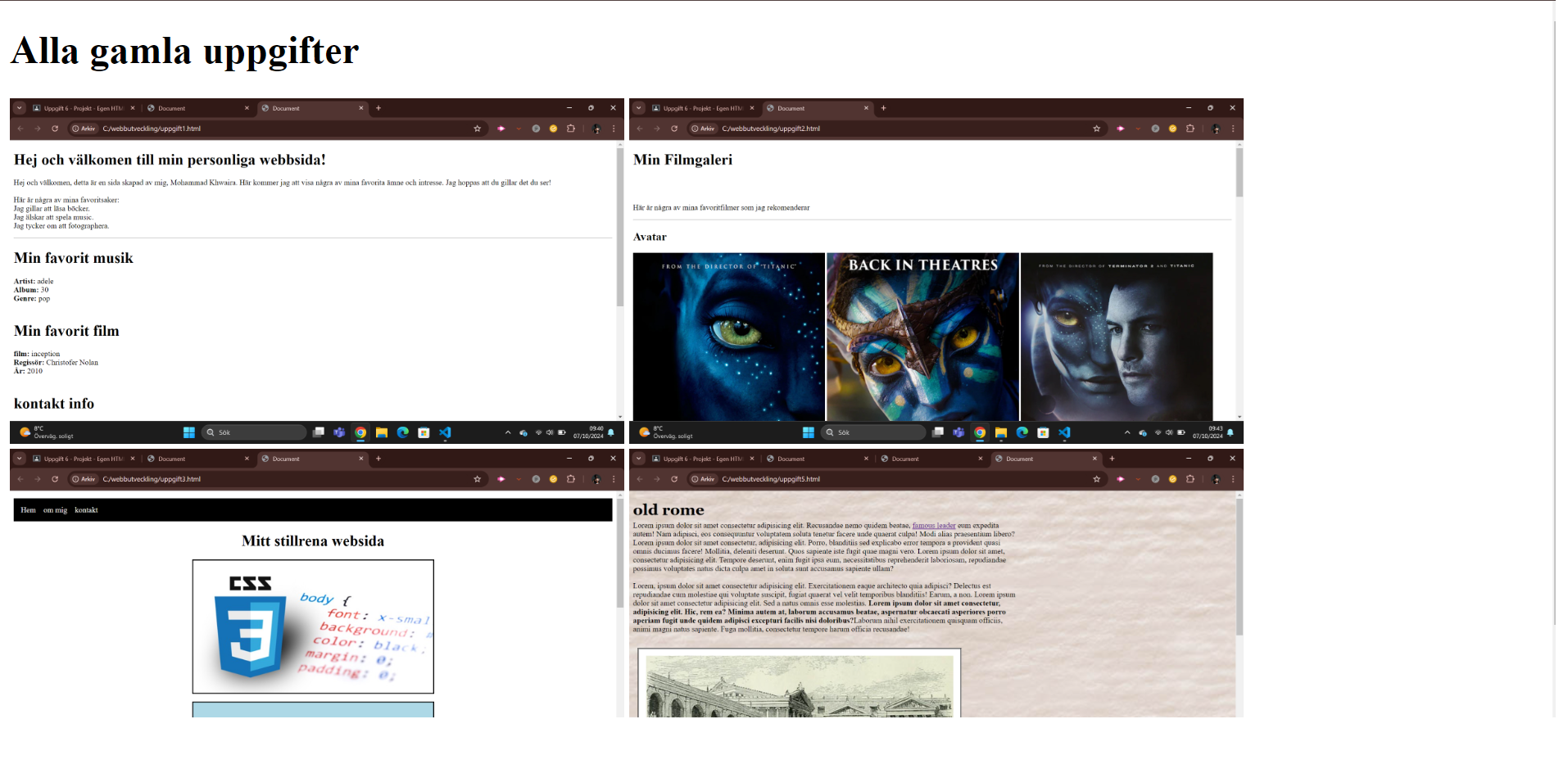Click the Arkiv site info chip in uppgift1.html window
Viewport: 1568px width, 778px height.
click(x=84, y=129)
